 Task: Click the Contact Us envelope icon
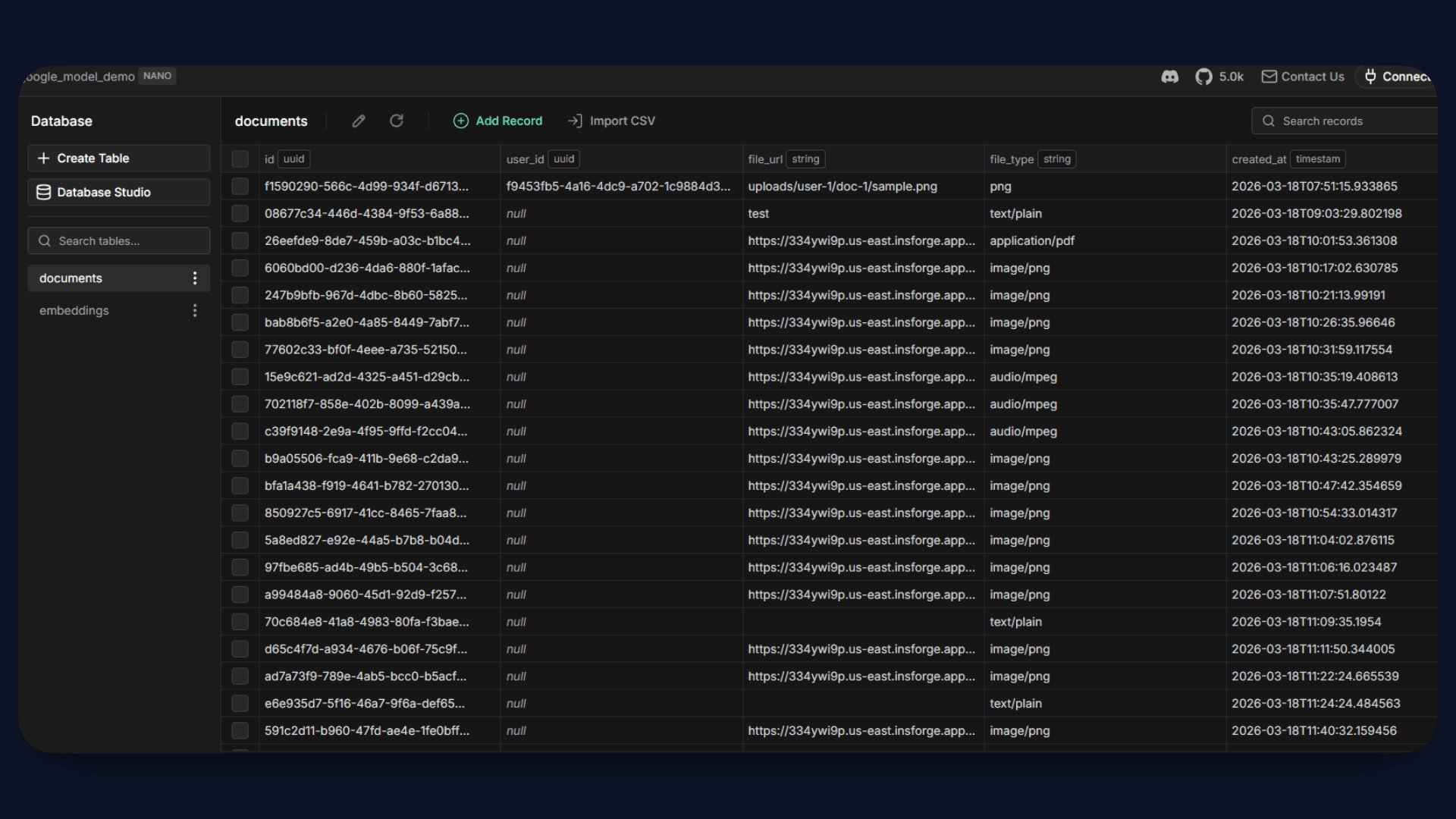coord(1269,77)
